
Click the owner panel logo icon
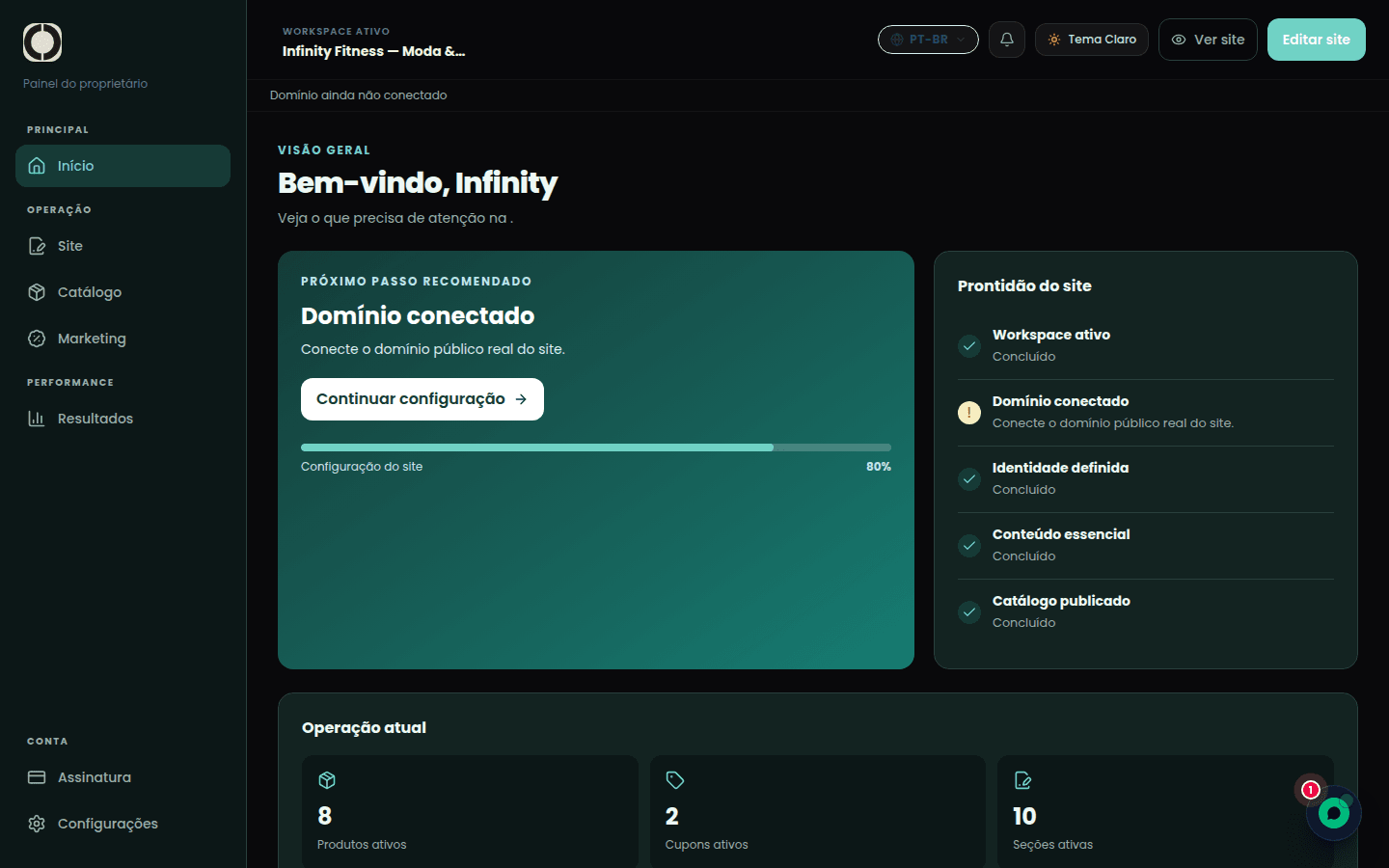click(x=42, y=42)
